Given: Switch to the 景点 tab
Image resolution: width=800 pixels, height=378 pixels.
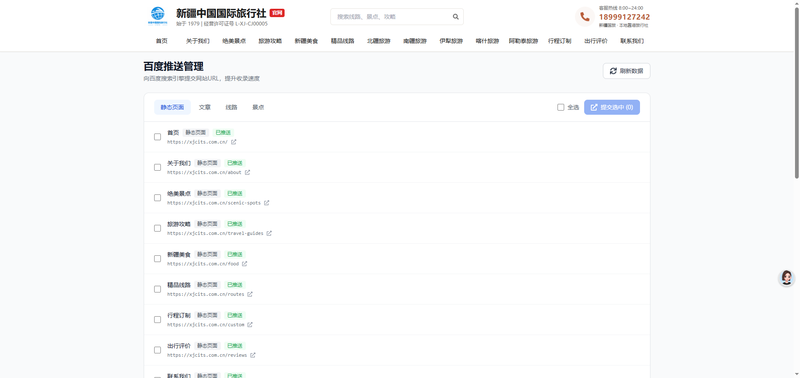Looking at the screenshot, I should (x=258, y=107).
